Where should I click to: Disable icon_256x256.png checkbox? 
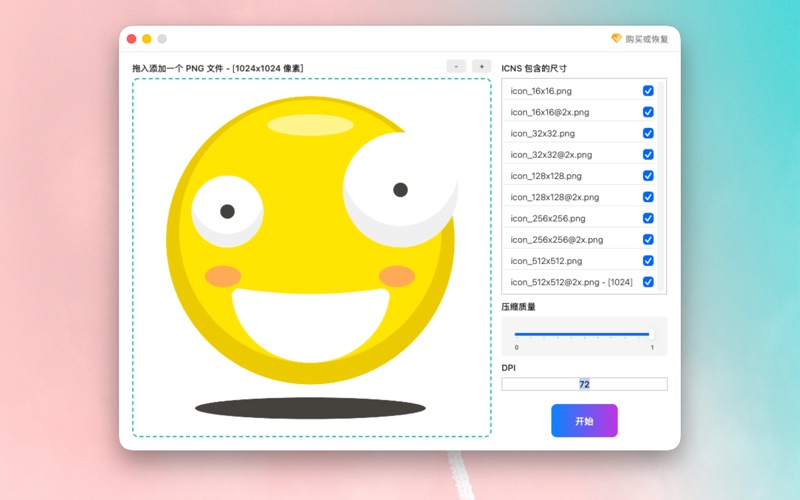648,218
